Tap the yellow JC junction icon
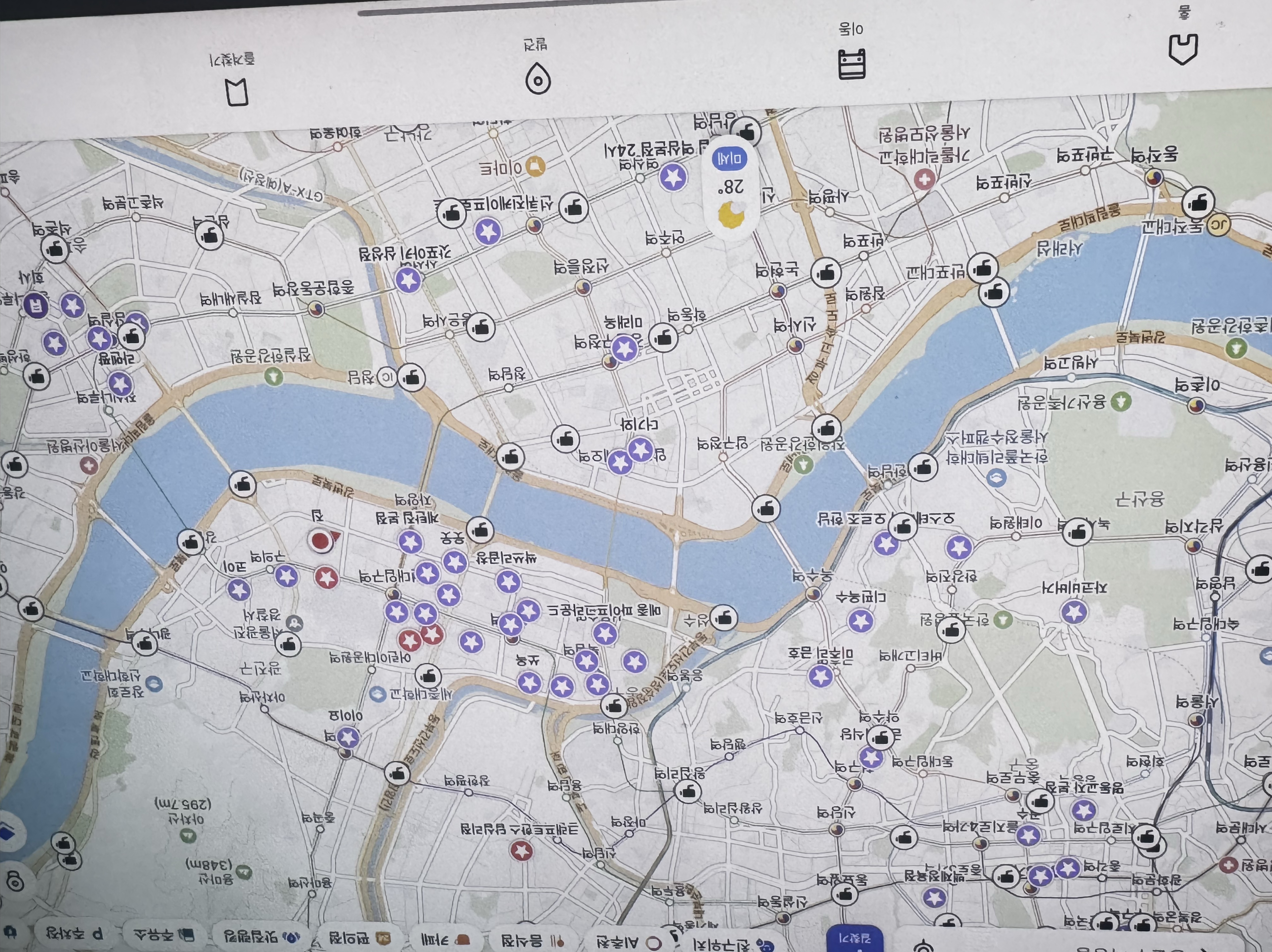The width and height of the screenshot is (1272, 952). point(1218,225)
